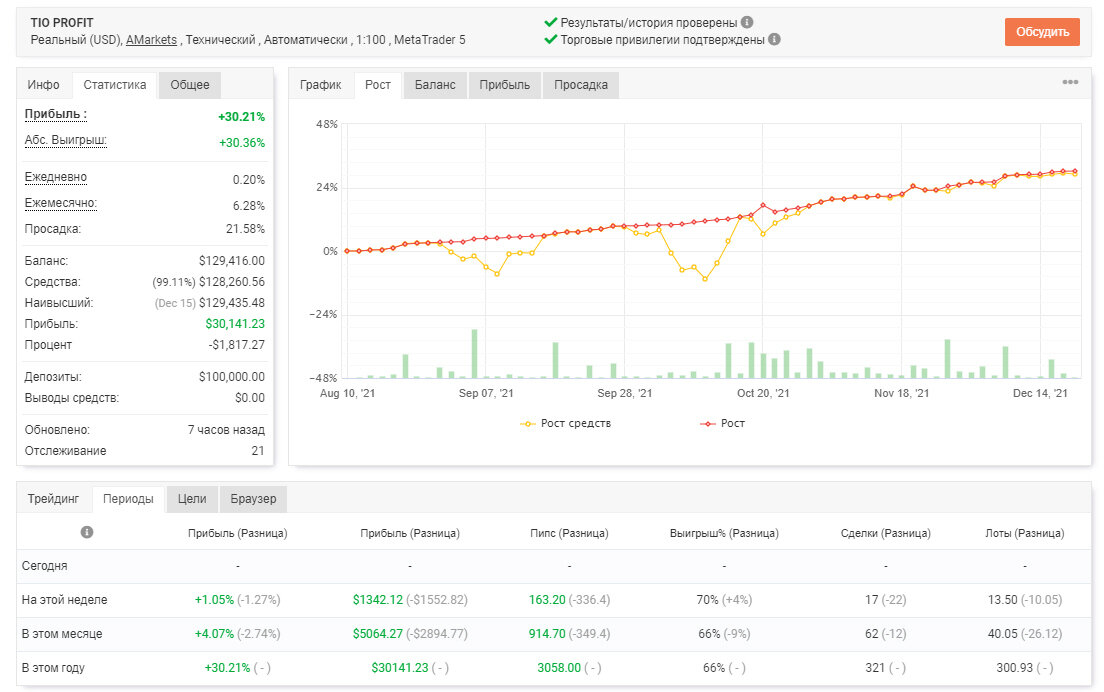Open the Баланс chart tab

click(x=435, y=84)
